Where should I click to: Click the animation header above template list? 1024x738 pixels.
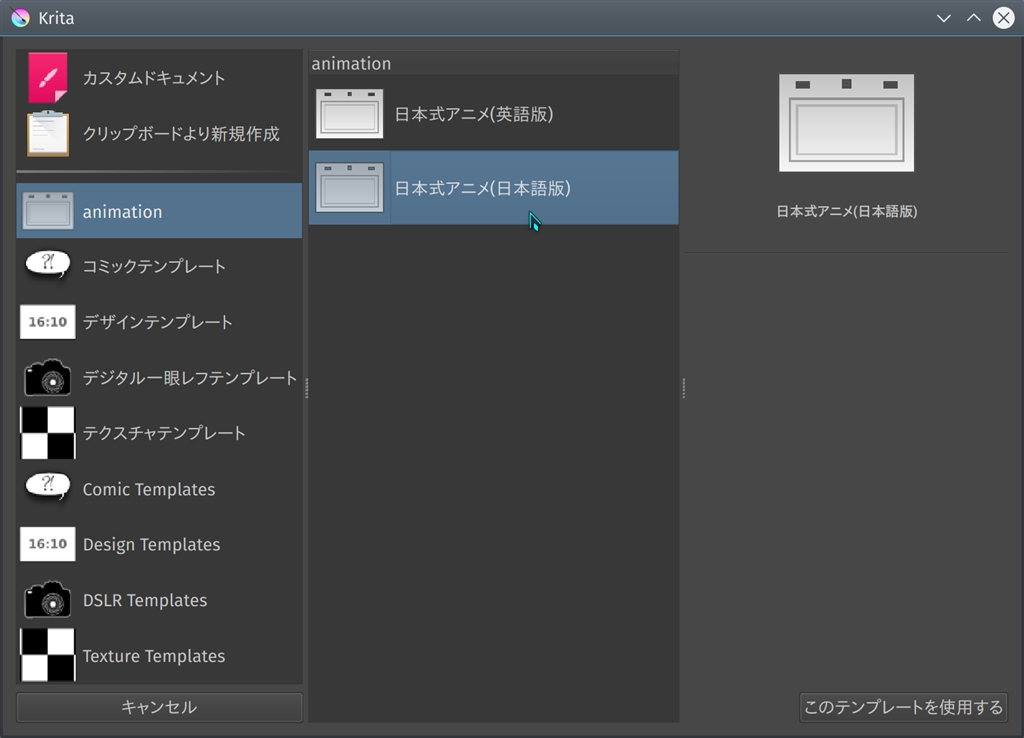(x=351, y=63)
